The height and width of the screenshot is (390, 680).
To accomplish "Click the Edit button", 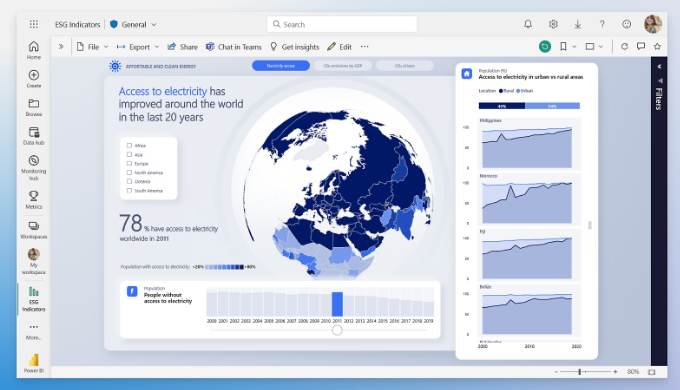I will click(340, 47).
